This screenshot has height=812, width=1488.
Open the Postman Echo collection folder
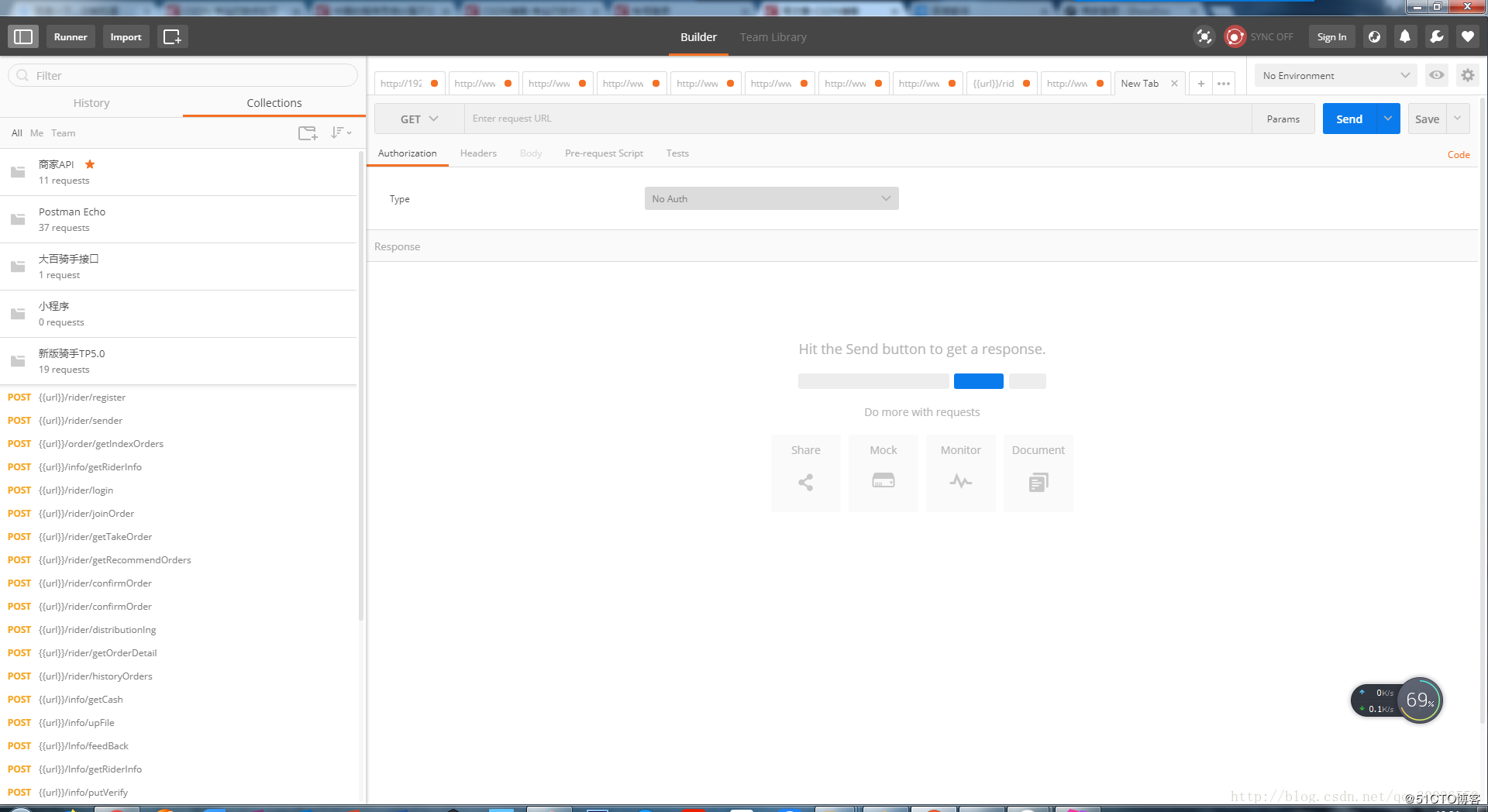(178, 219)
